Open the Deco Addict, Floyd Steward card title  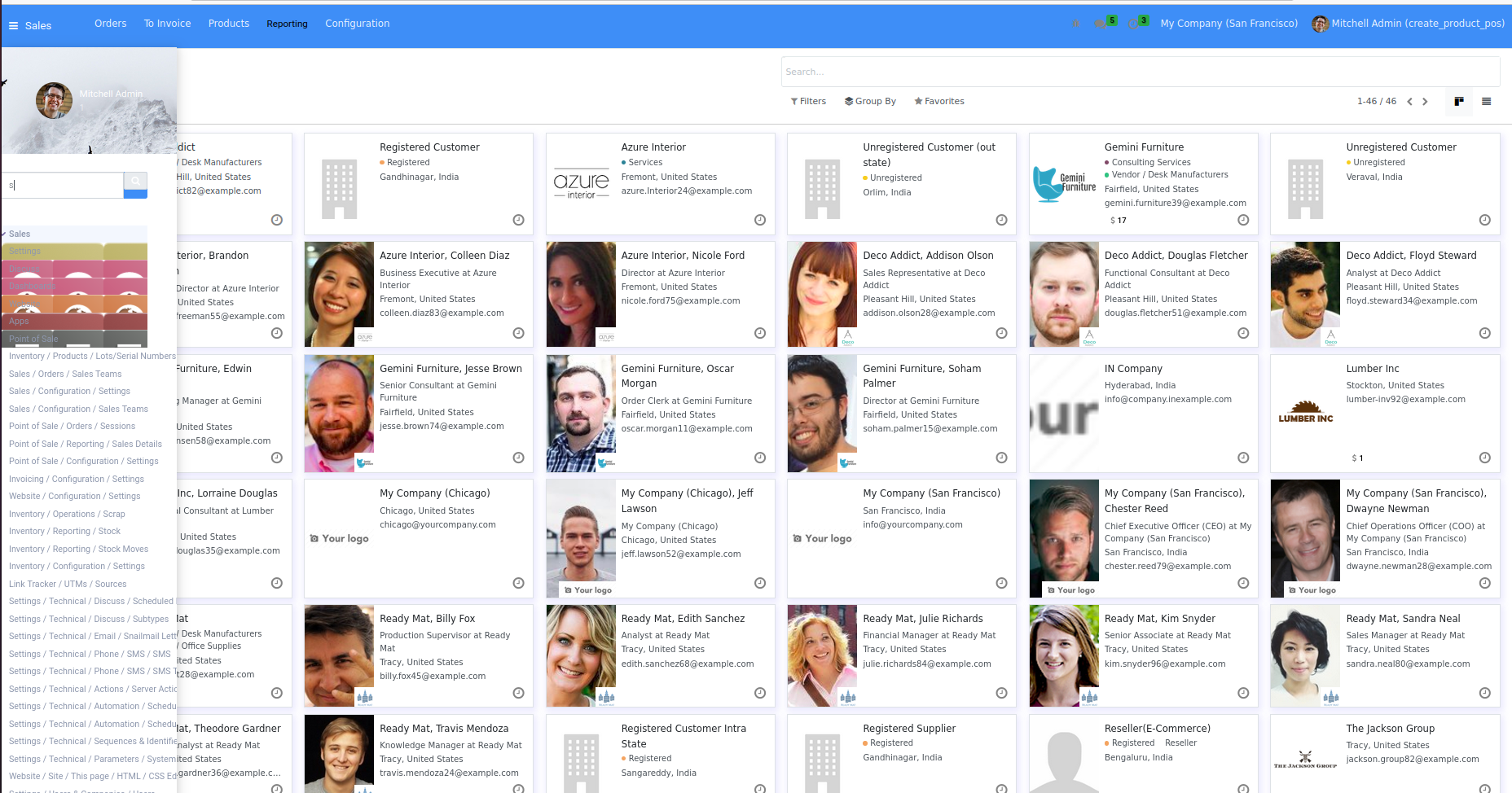coord(1411,256)
